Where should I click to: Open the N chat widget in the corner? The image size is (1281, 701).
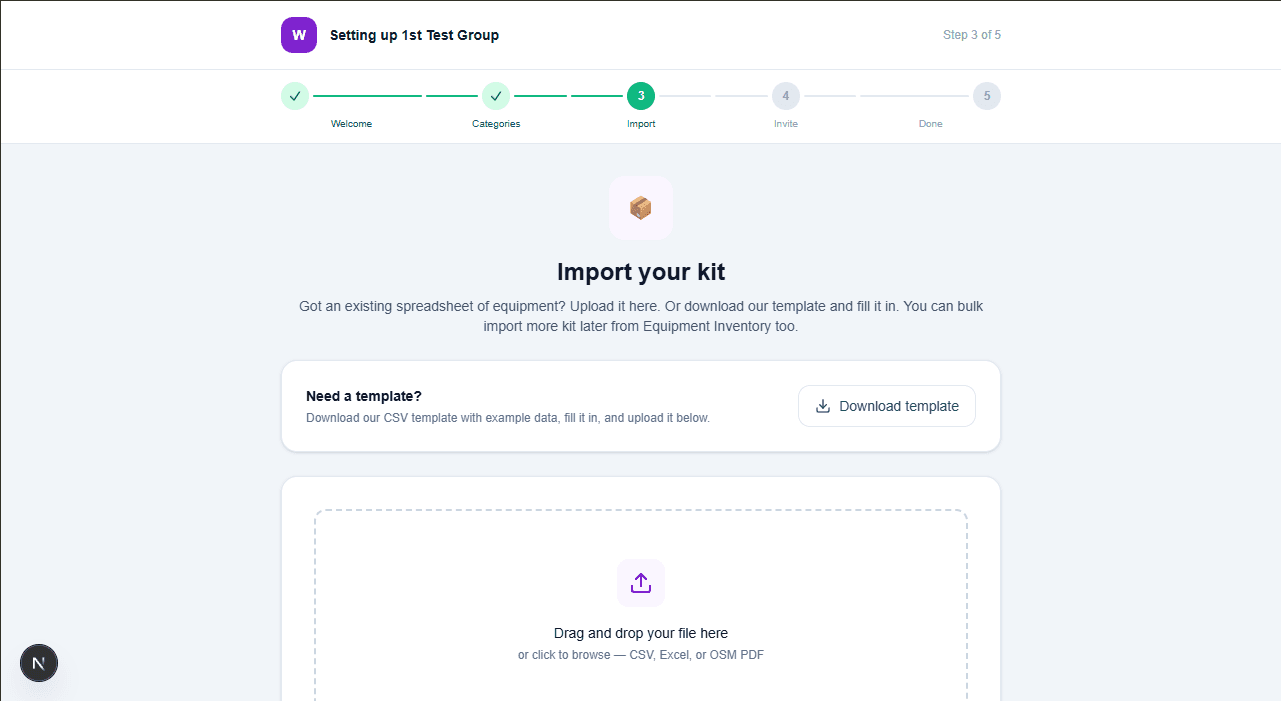[38, 662]
